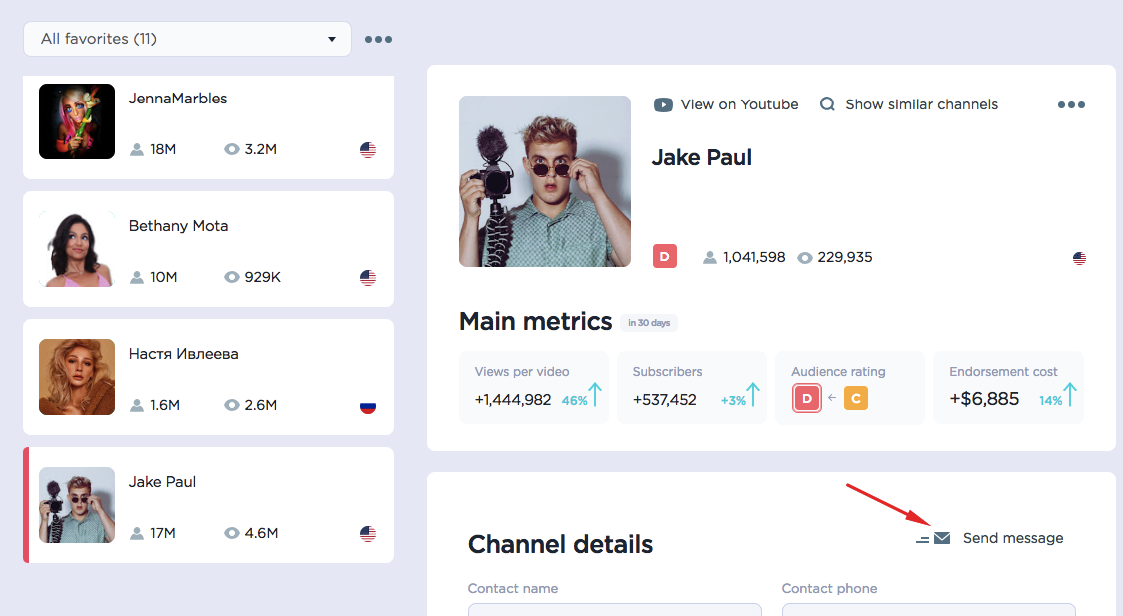Click views eye icon on Настя Ивлеева card

point(231,405)
